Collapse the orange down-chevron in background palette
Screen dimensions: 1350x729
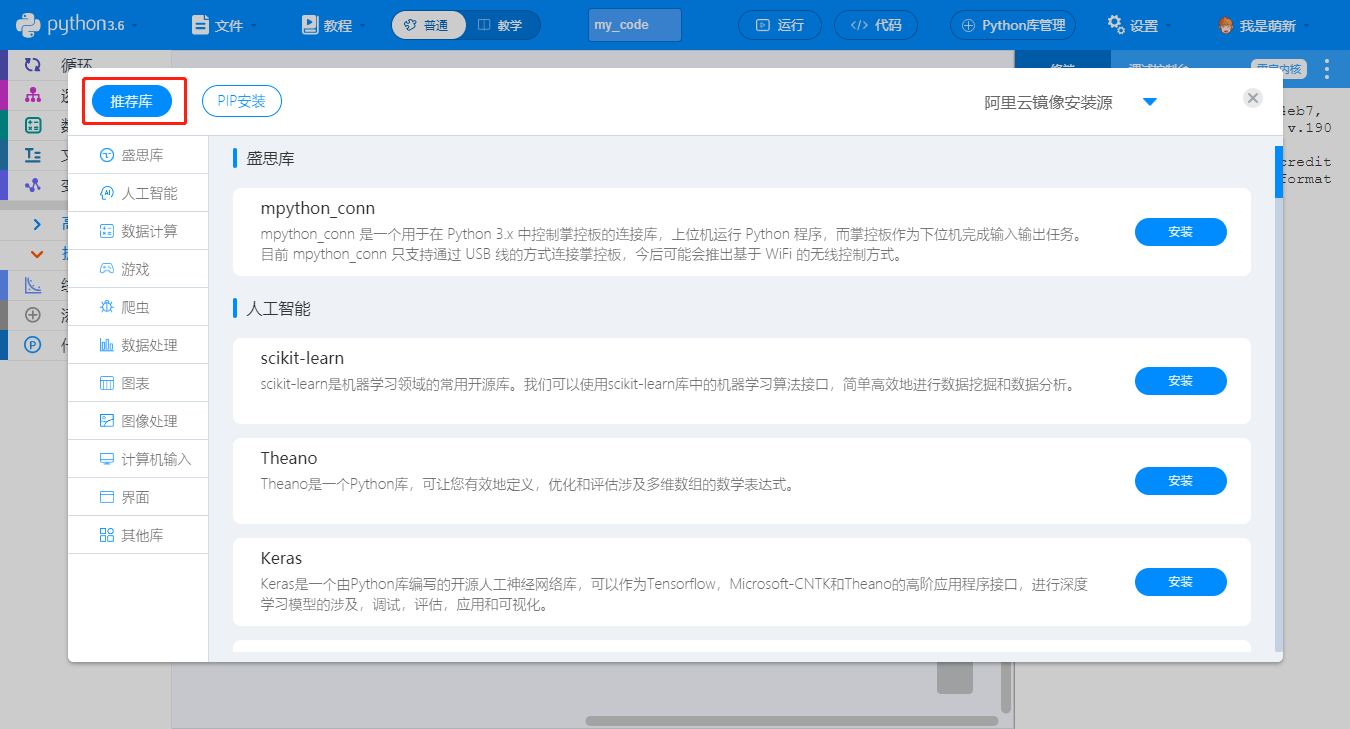coord(37,254)
